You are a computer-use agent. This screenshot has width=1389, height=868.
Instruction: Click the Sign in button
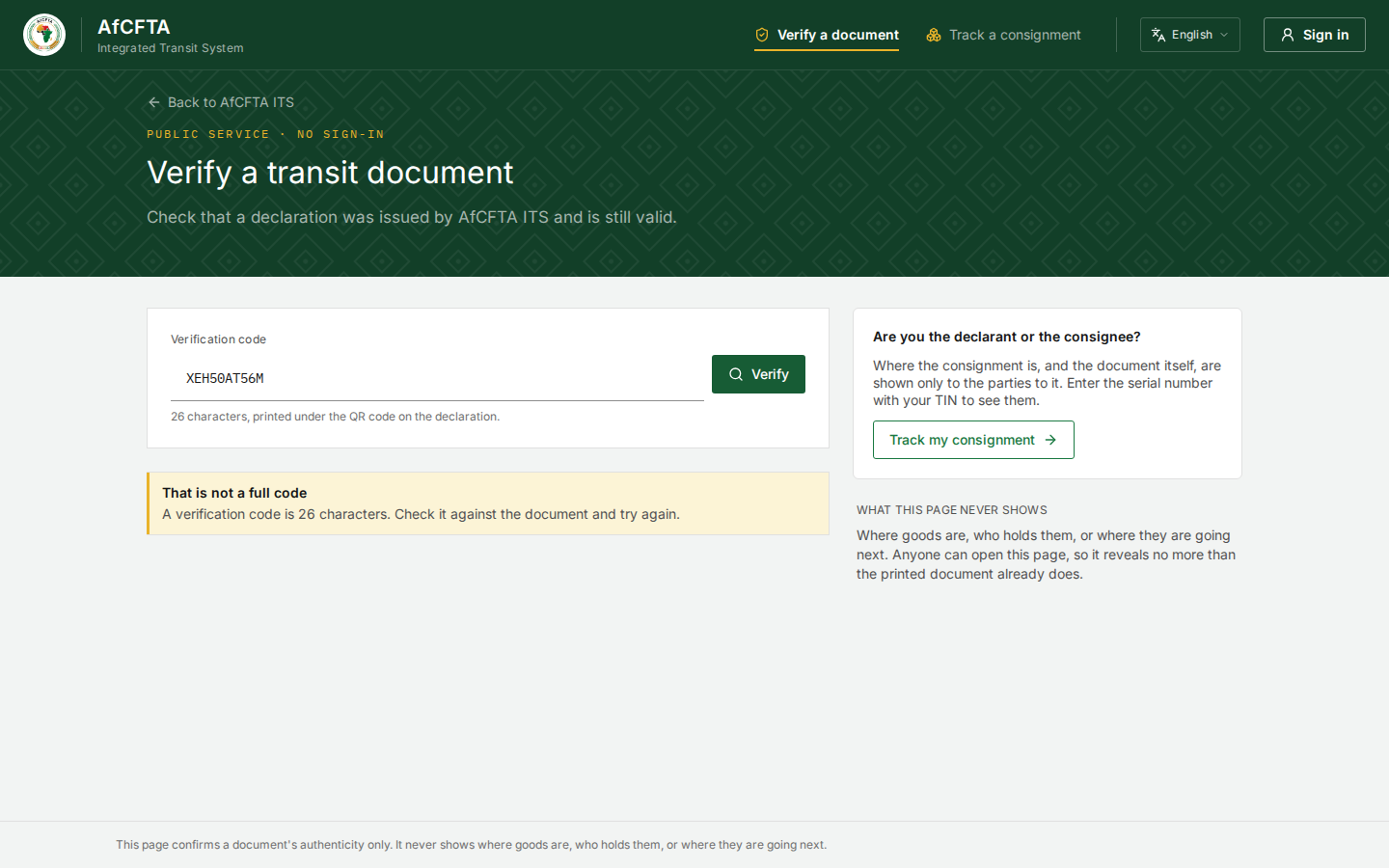pos(1315,35)
